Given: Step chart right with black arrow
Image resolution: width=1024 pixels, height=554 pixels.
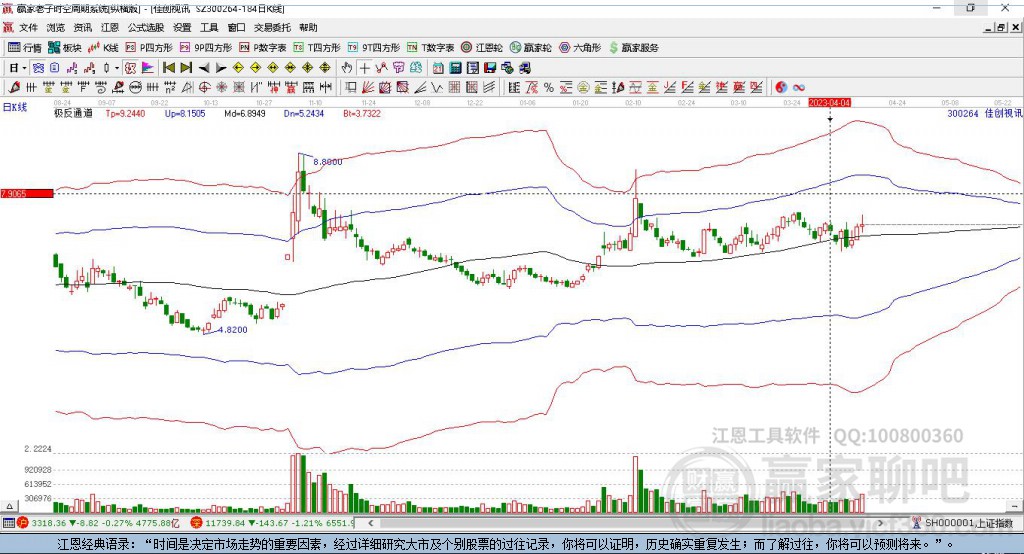Looking at the screenshot, I should (221, 68).
